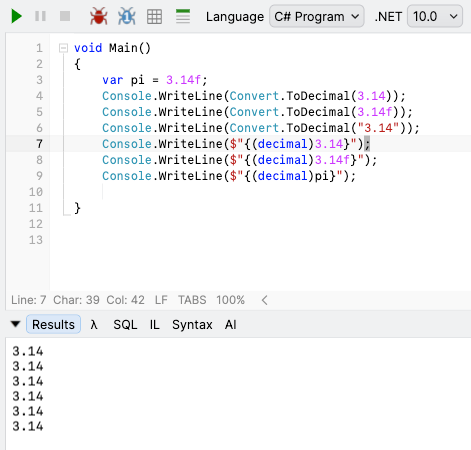Viewport: 471px width, 450px height.
Task: Switch results to rich text view icon
Action: point(183,16)
